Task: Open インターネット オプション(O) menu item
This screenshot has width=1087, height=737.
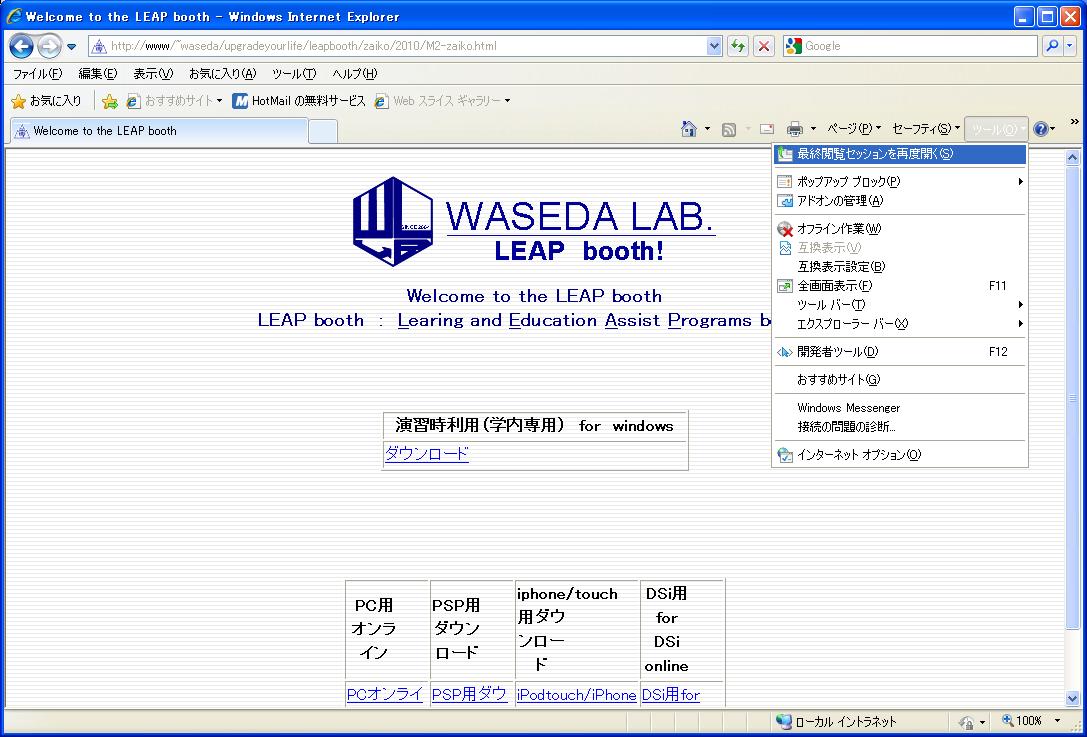Action: [900, 456]
